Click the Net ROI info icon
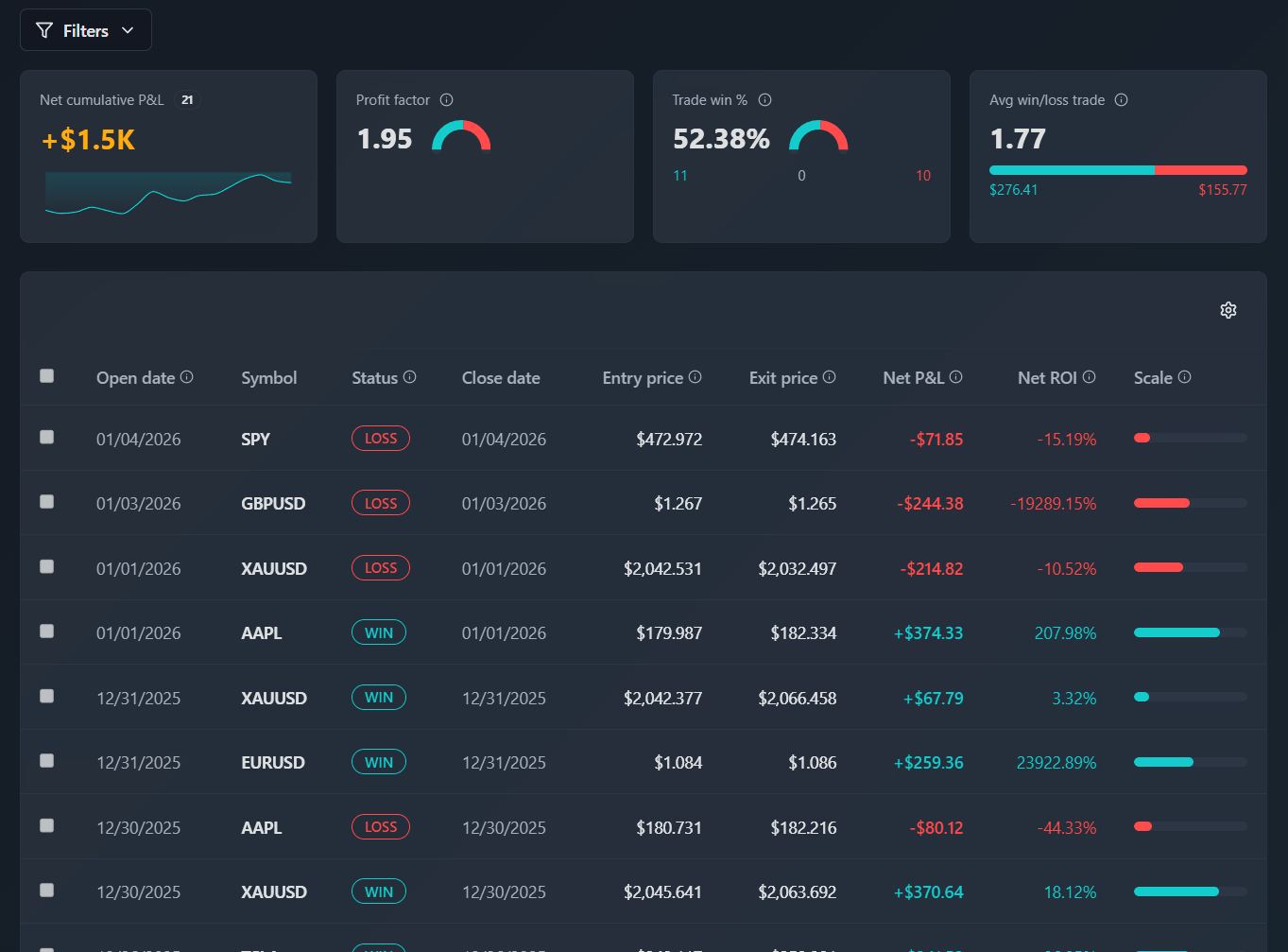 (1090, 376)
